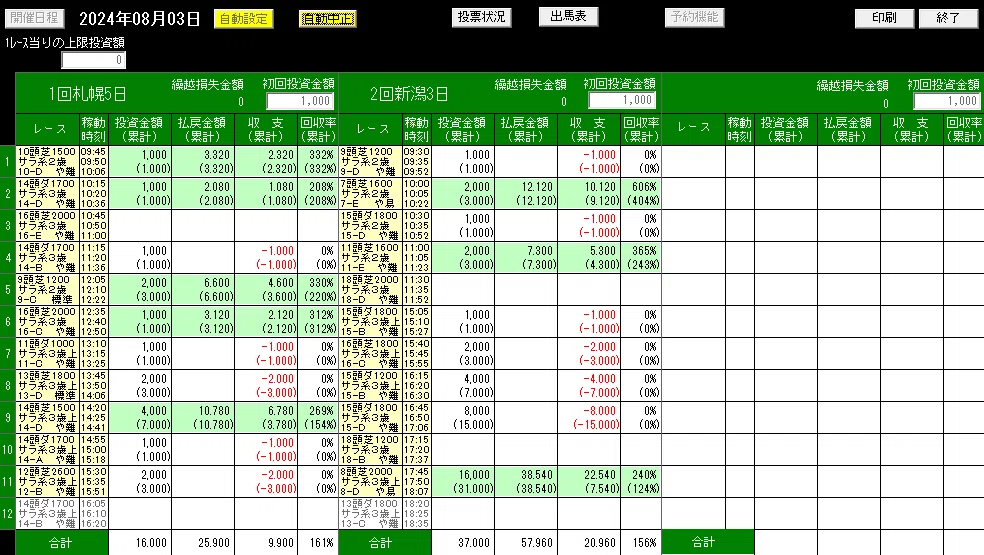Click row number 12 on the left edge

click(x=8, y=514)
